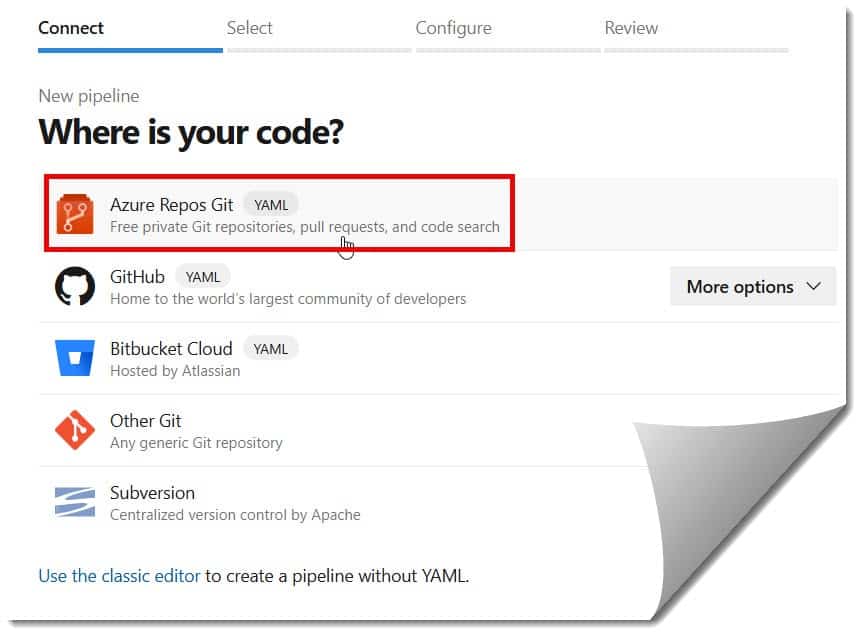Return to the Connect step

(70, 28)
